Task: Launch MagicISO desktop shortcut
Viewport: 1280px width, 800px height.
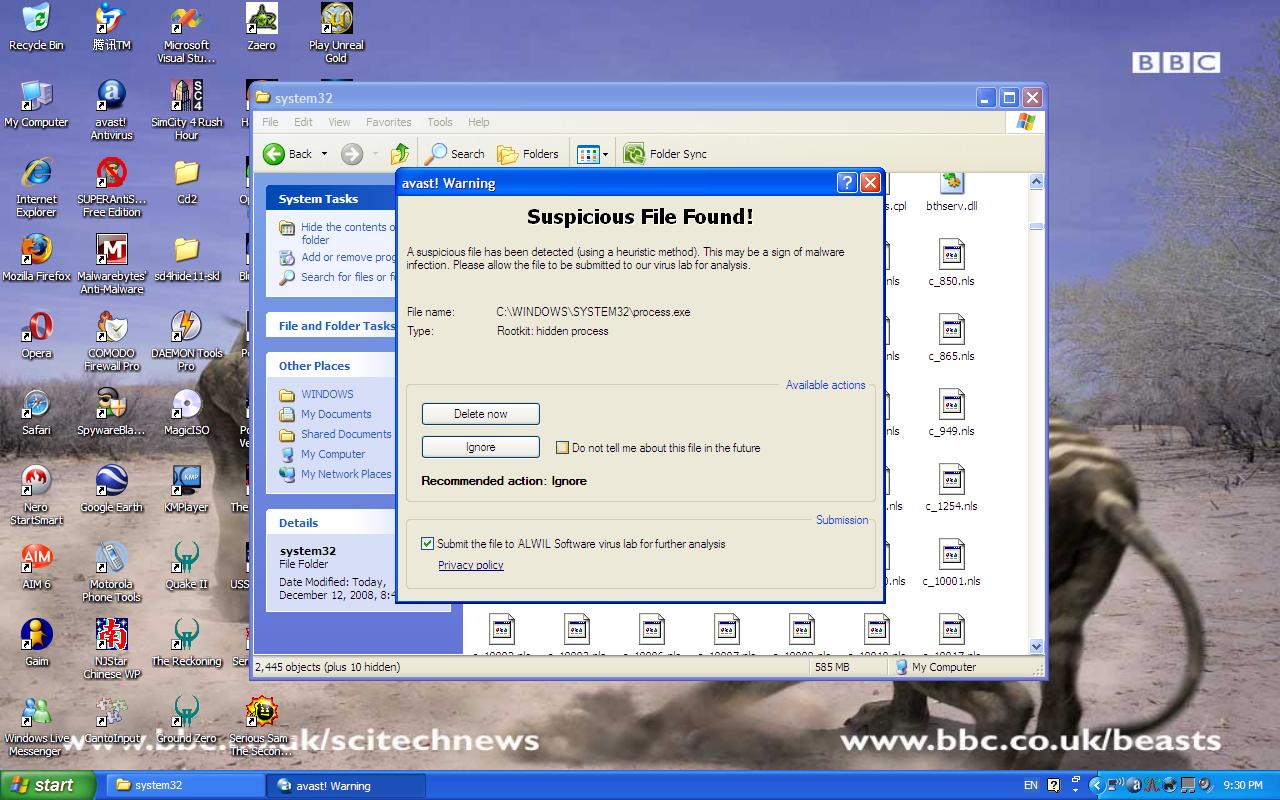Action: click(x=186, y=412)
